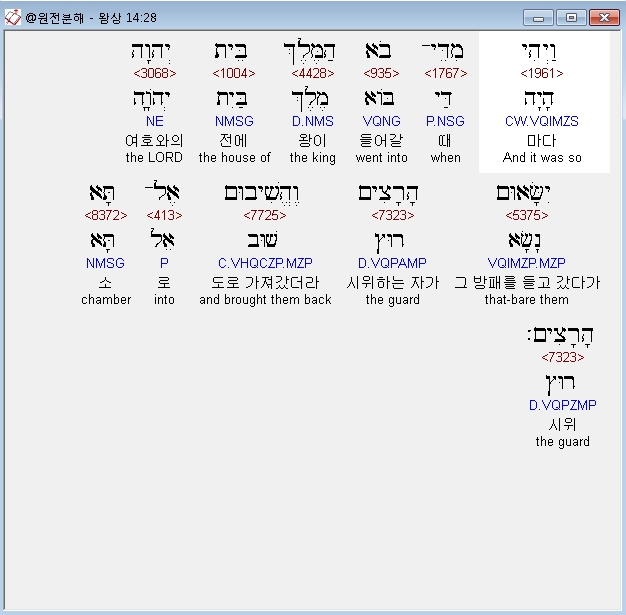
Task: Click the Hebrew word above <3068>
Action: 151,52
